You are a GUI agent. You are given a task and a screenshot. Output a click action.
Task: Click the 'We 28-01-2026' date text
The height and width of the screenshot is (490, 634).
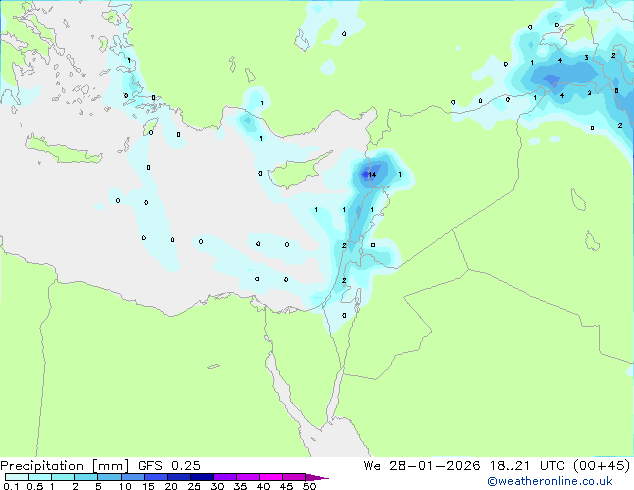point(422,465)
